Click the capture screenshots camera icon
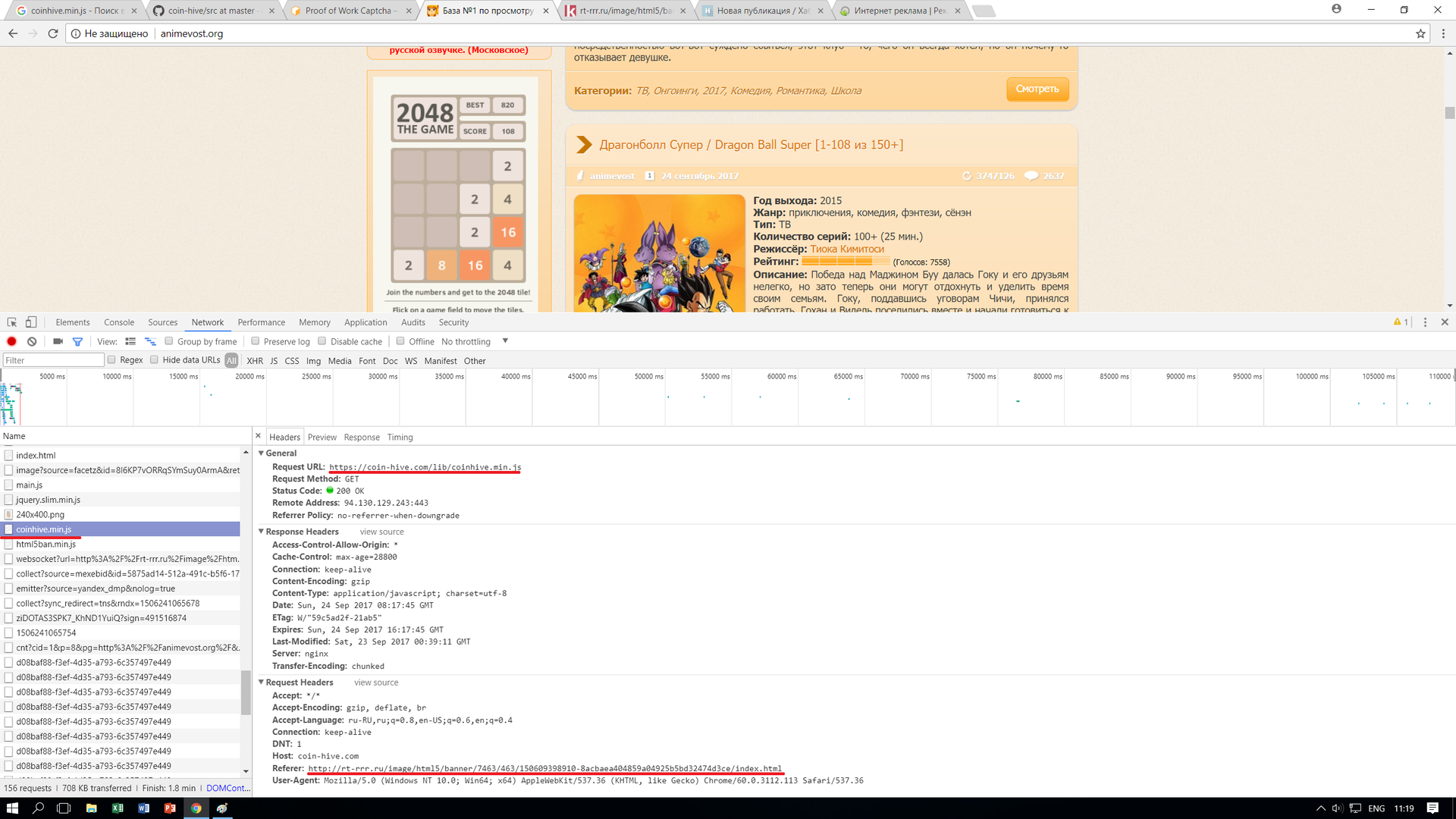 click(x=58, y=342)
